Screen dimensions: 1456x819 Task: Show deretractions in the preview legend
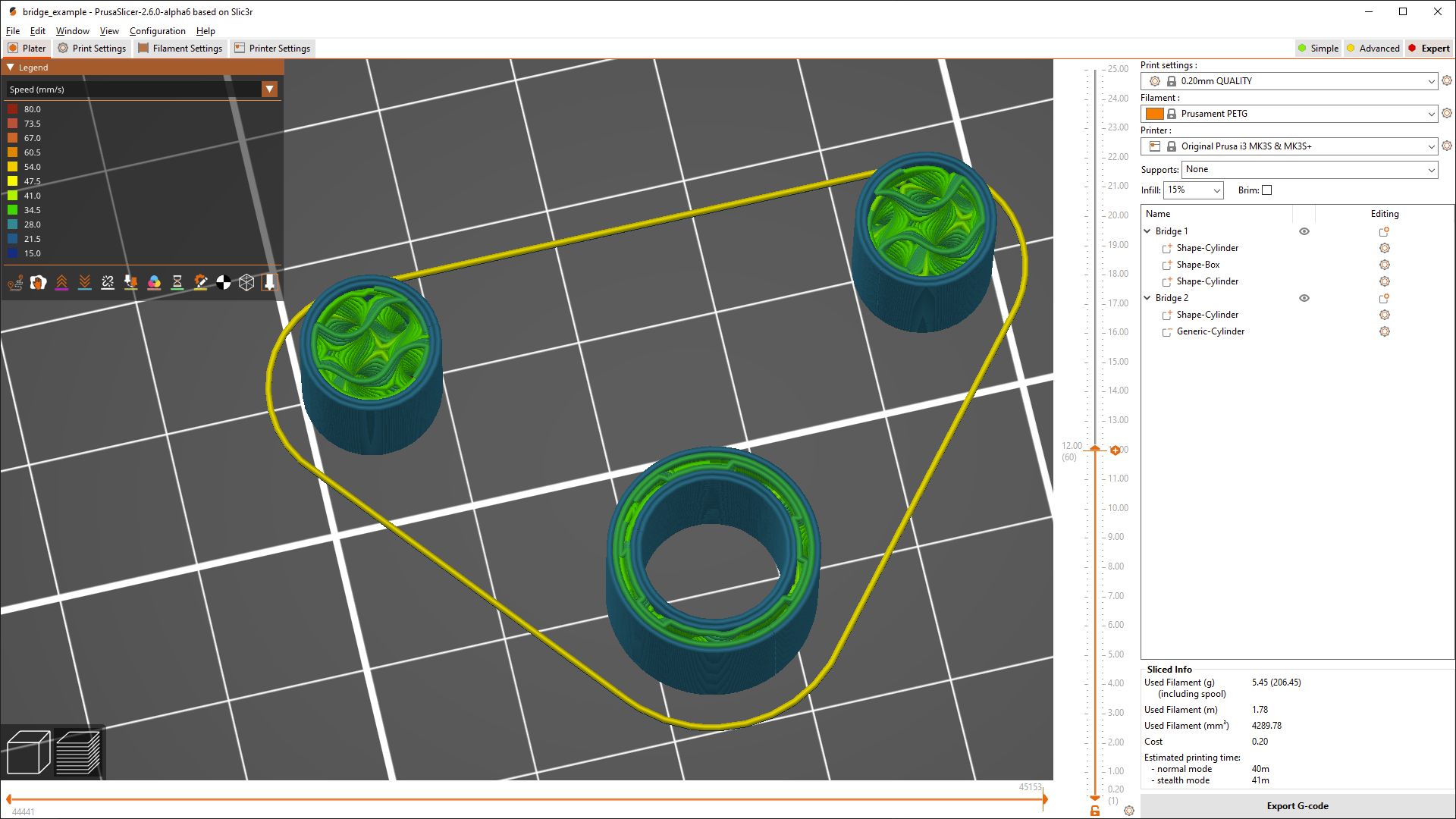(84, 282)
